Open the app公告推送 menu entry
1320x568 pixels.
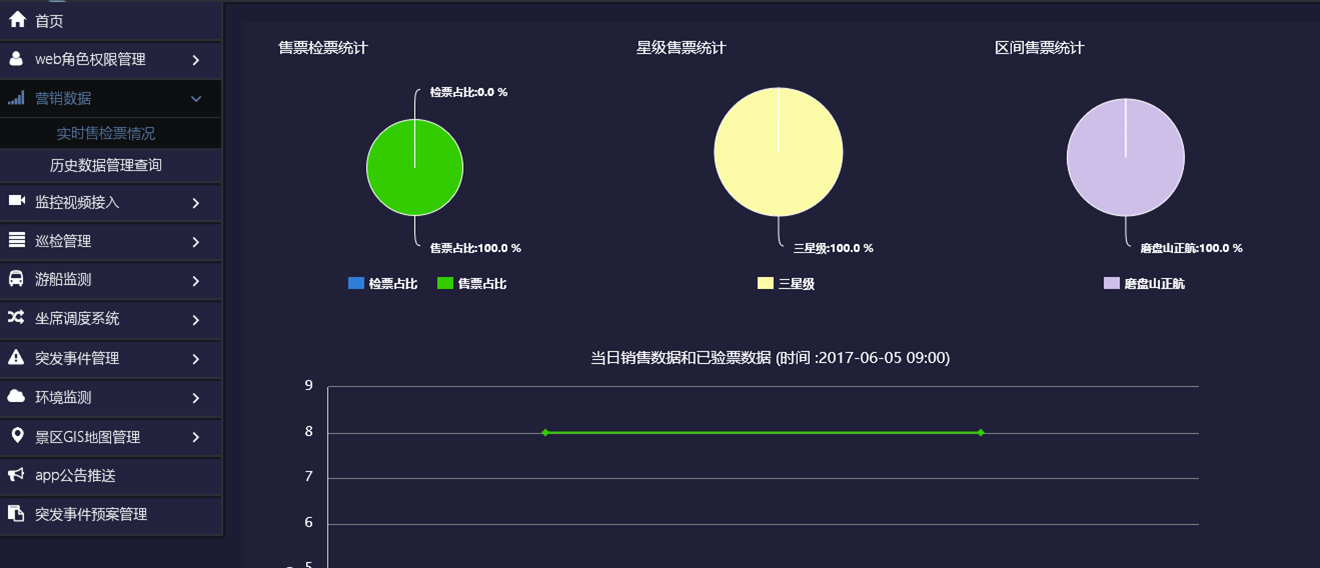pos(111,475)
